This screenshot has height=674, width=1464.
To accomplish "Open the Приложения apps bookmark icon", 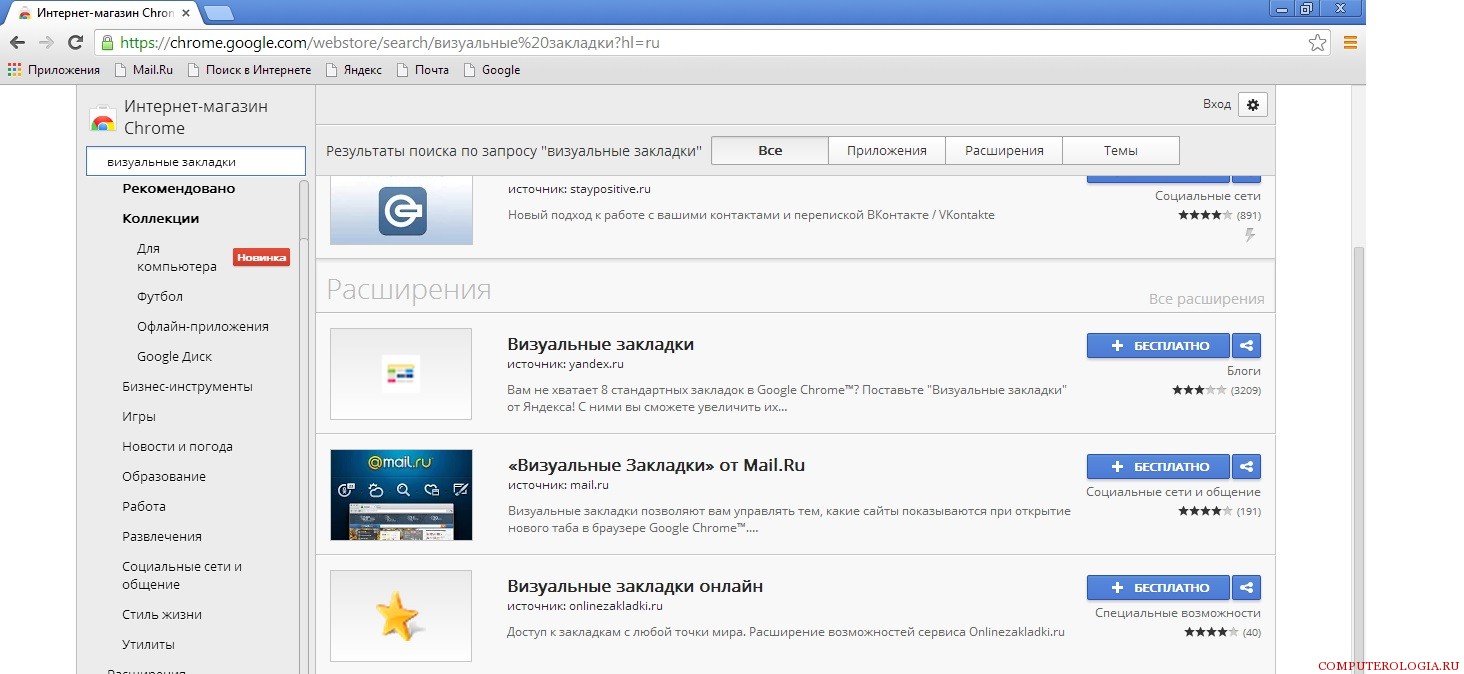I will [14, 70].
